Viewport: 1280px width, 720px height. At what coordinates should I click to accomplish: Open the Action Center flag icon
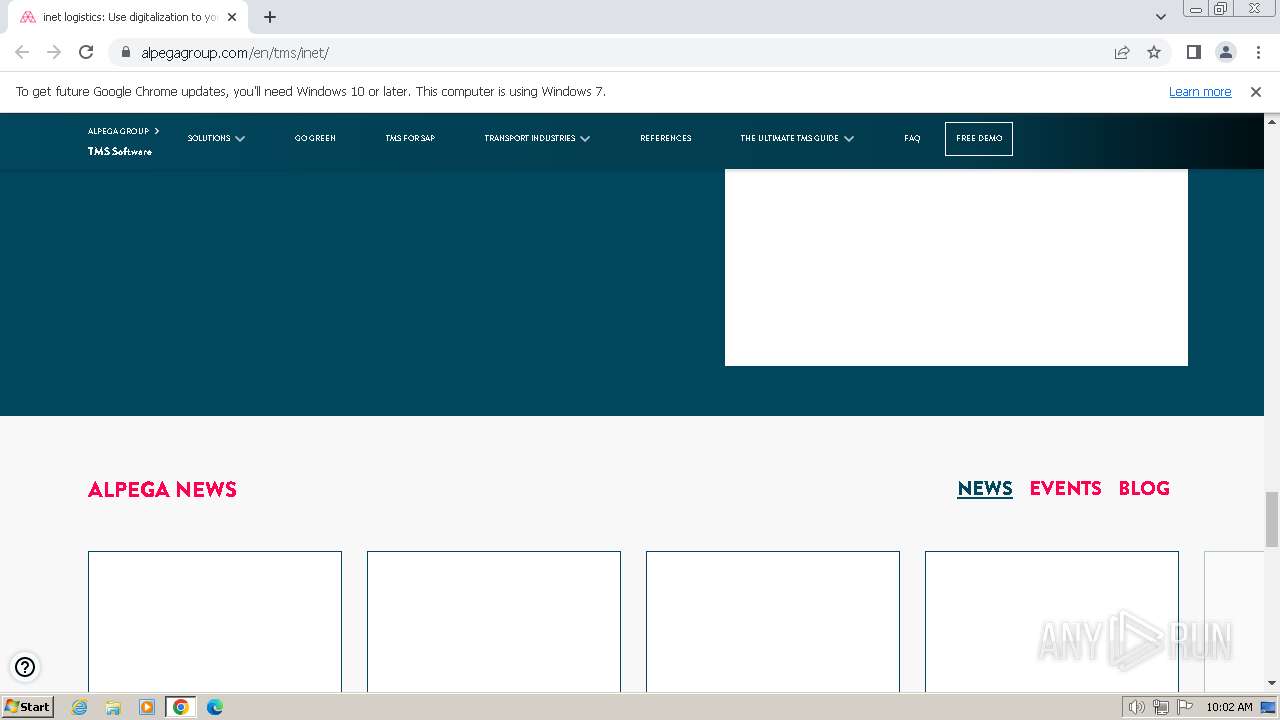(x=1185, y=707)
